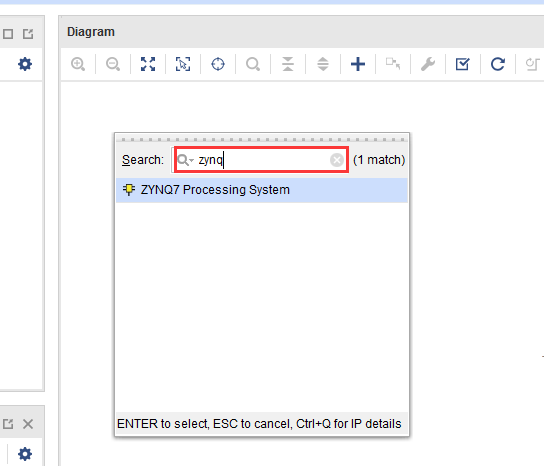Click the Auto-Fit Selection crosshair icon
Screen dimensions: 544x466
point(218,64)
